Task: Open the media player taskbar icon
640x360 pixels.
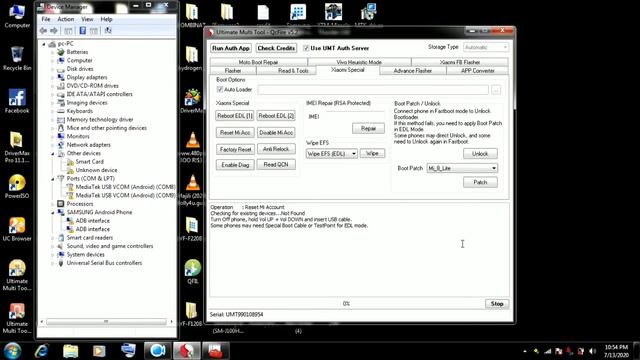Action: tap(99, 351)
